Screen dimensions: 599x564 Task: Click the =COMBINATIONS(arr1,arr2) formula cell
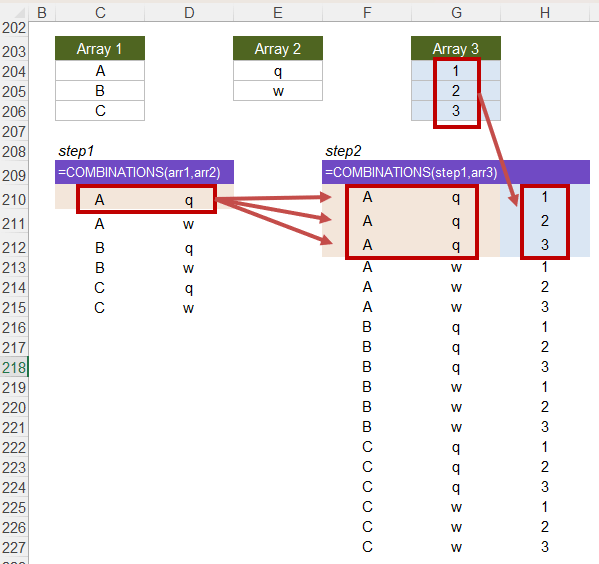coord(144,172)
